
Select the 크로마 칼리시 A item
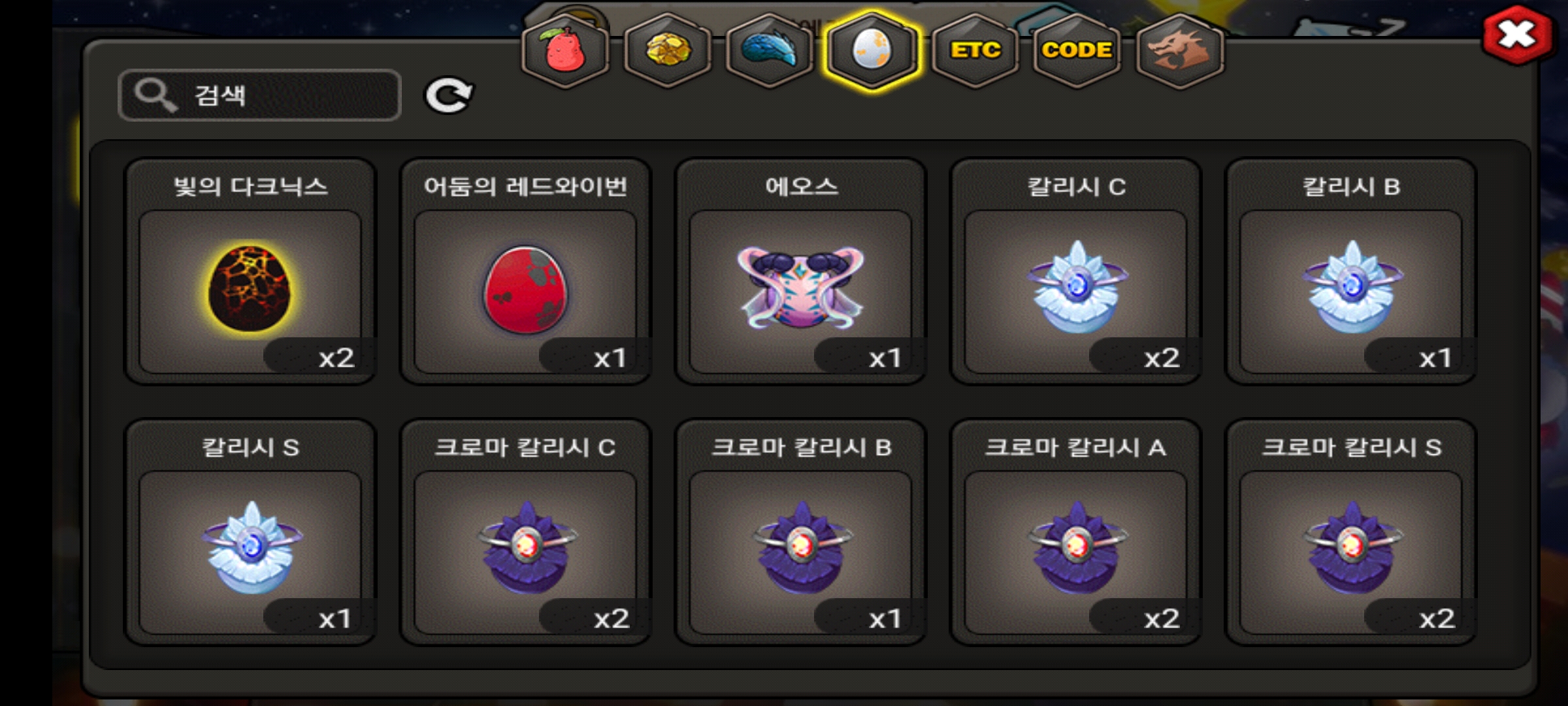pyautogui.click(x=1076, y=532)
